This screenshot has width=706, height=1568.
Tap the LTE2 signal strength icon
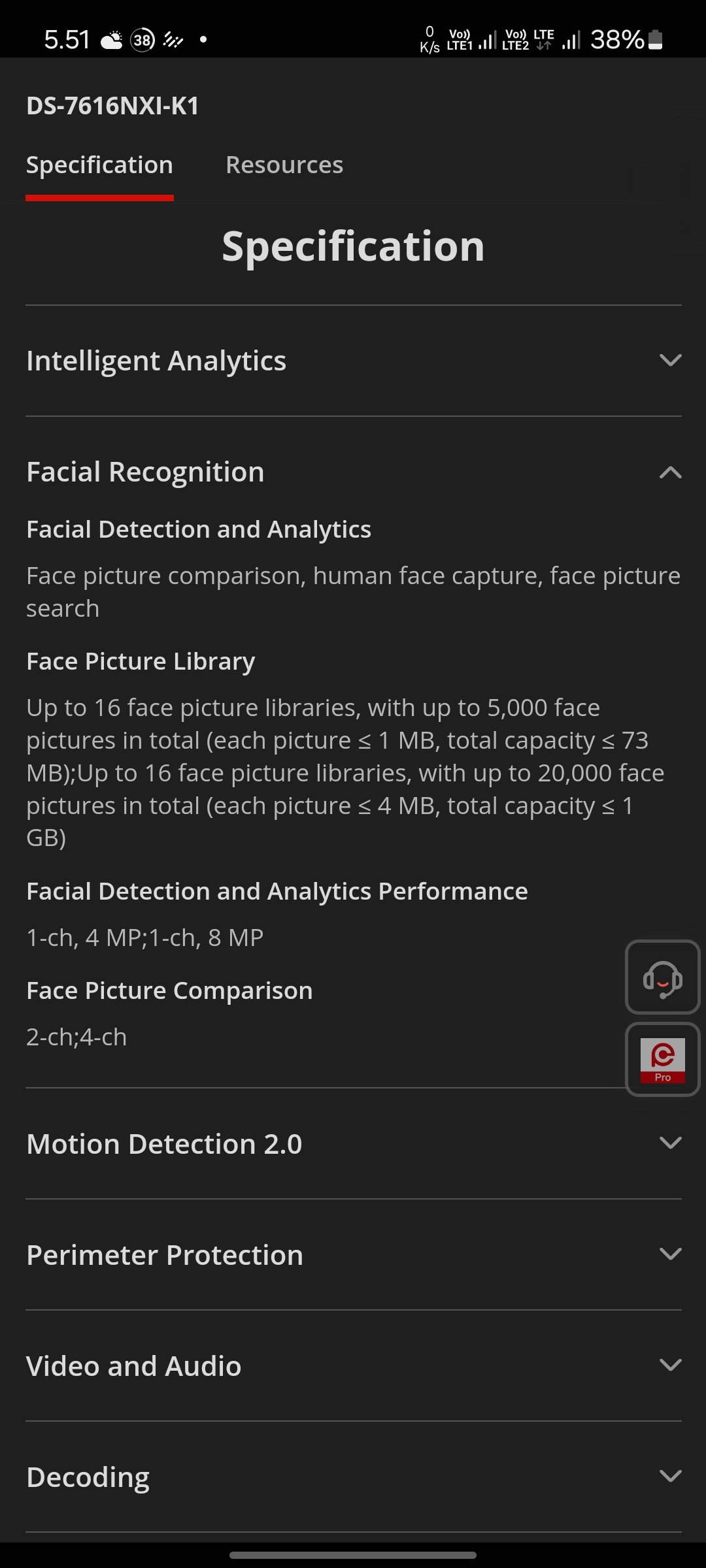pos(571,41)
